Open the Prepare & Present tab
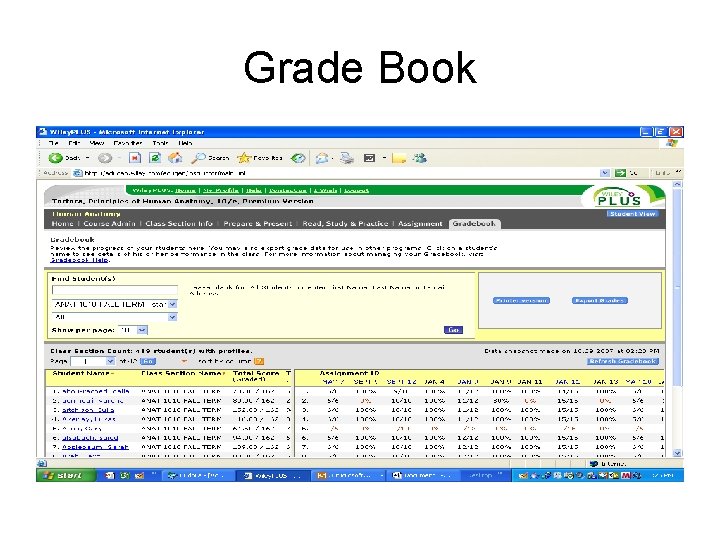Viewport: 720px width, 540px height. 258,224
